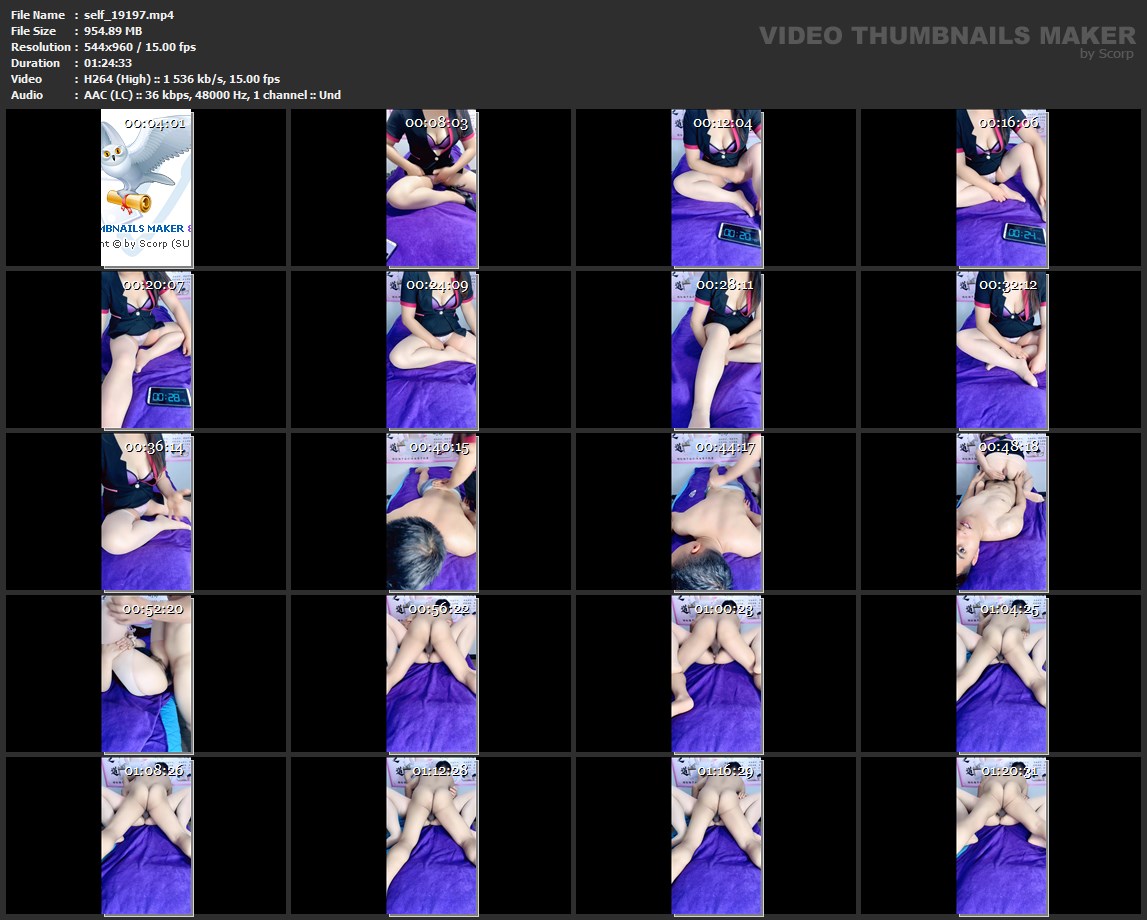Click the timestamp label 01:00:23
Viewport: 1147px width, 920px height.
pyautogui.click(x=725, y=609)
